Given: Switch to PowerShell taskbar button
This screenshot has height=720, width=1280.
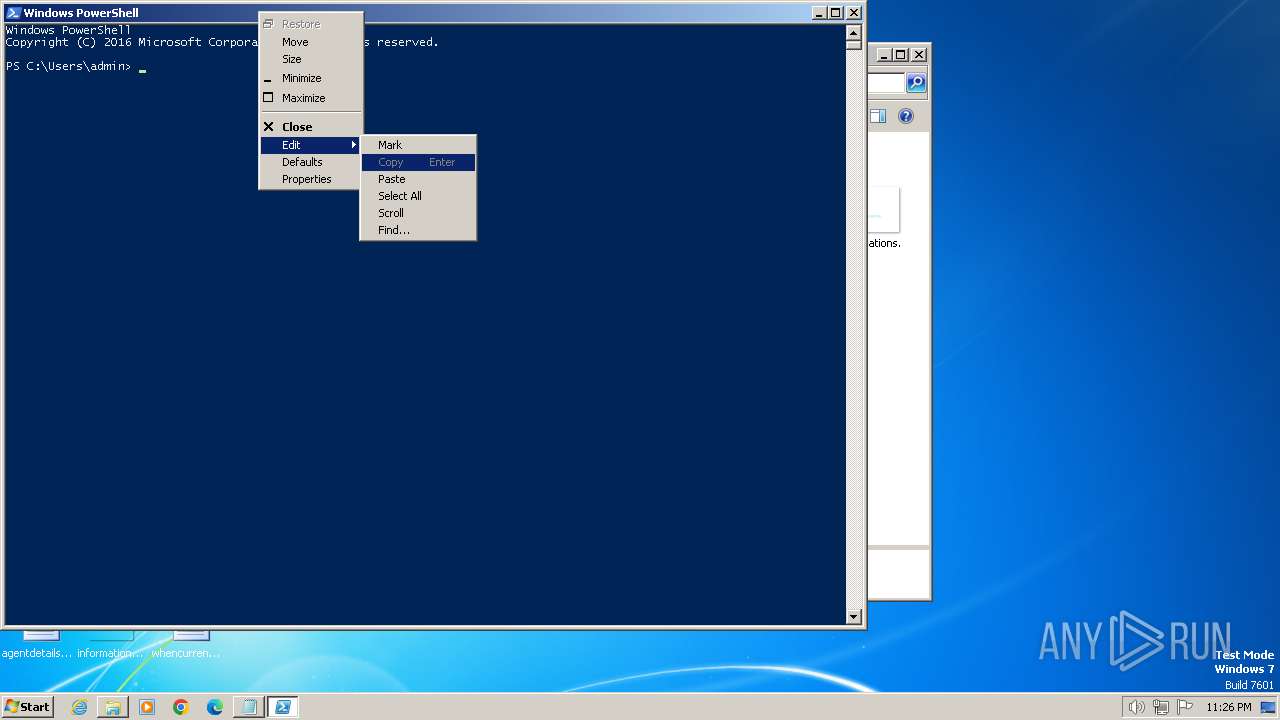Looking at the screenshot, I should 283,707.
